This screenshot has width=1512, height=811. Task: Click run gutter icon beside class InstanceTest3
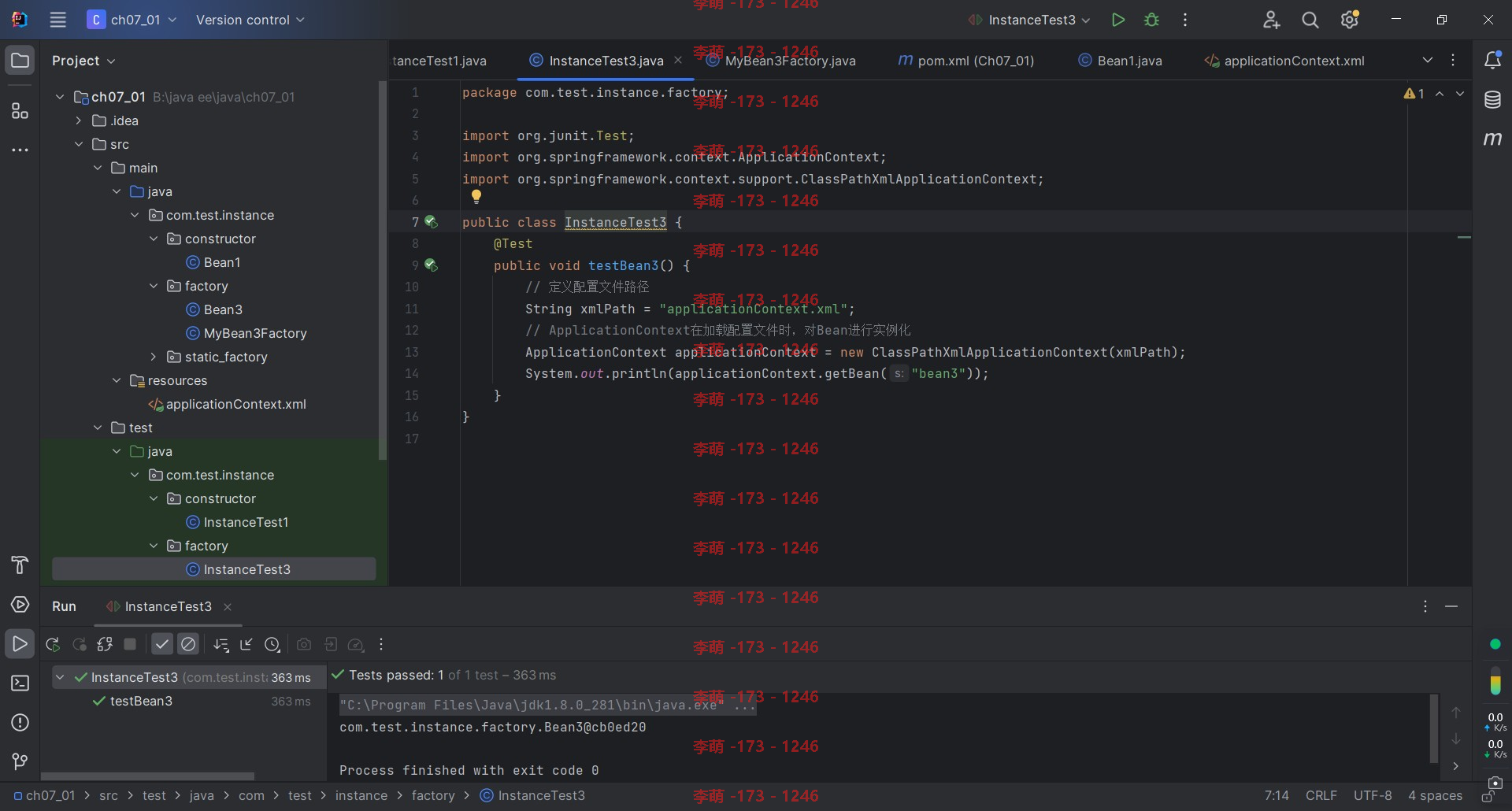(431, 222)
